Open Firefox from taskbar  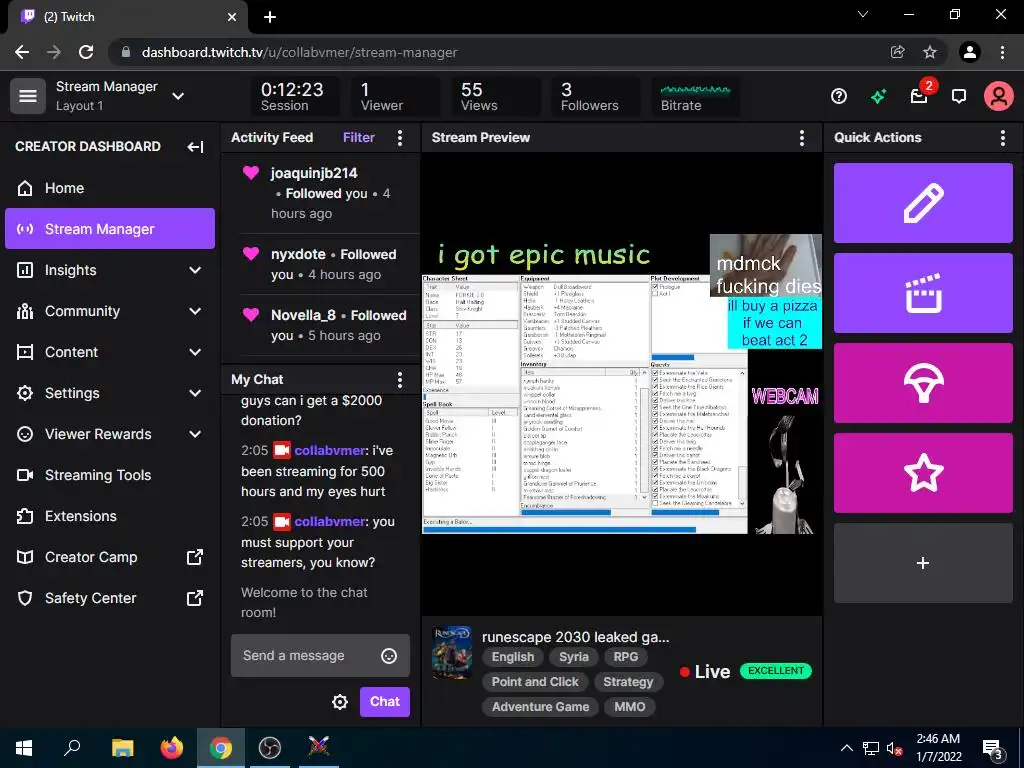coord(172,748)
